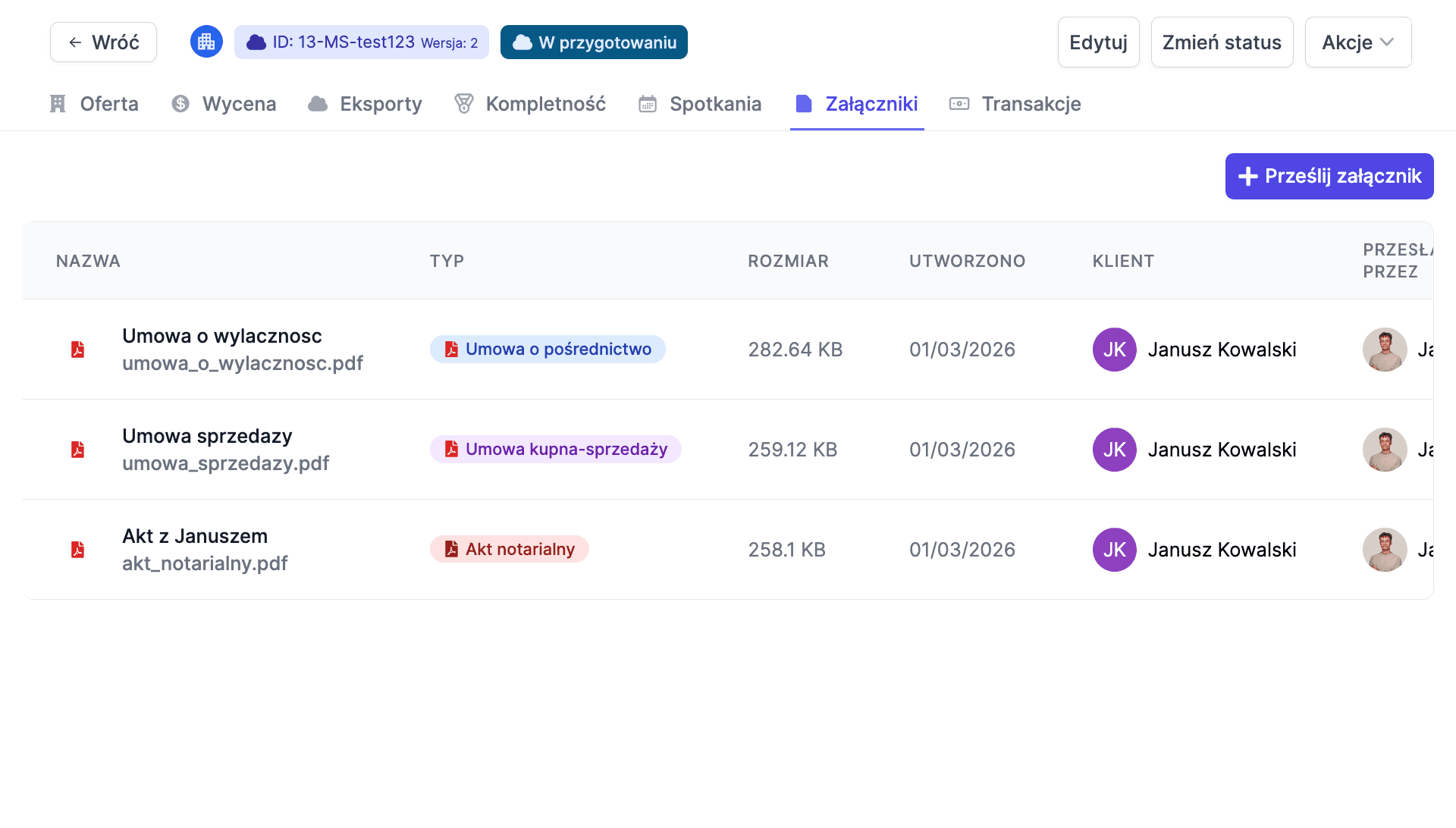This screenshot has height=828, width=1456.
Task: Click PDF icon for umowa_o_wylacznosc.pdf row
Action: click(x=77, y=350)
